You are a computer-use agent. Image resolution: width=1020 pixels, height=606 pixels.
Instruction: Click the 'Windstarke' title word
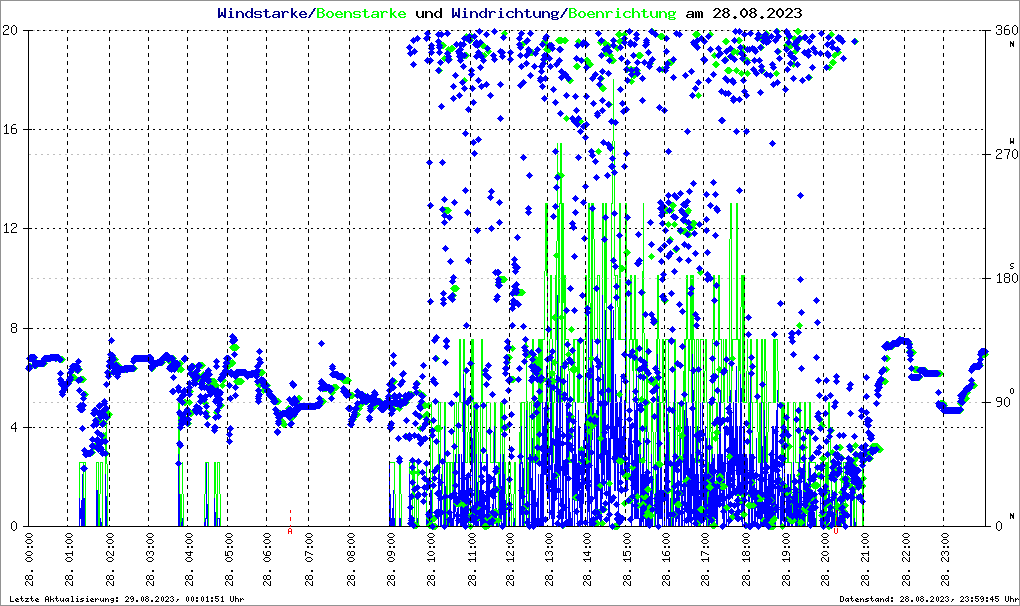click(262, 13)
